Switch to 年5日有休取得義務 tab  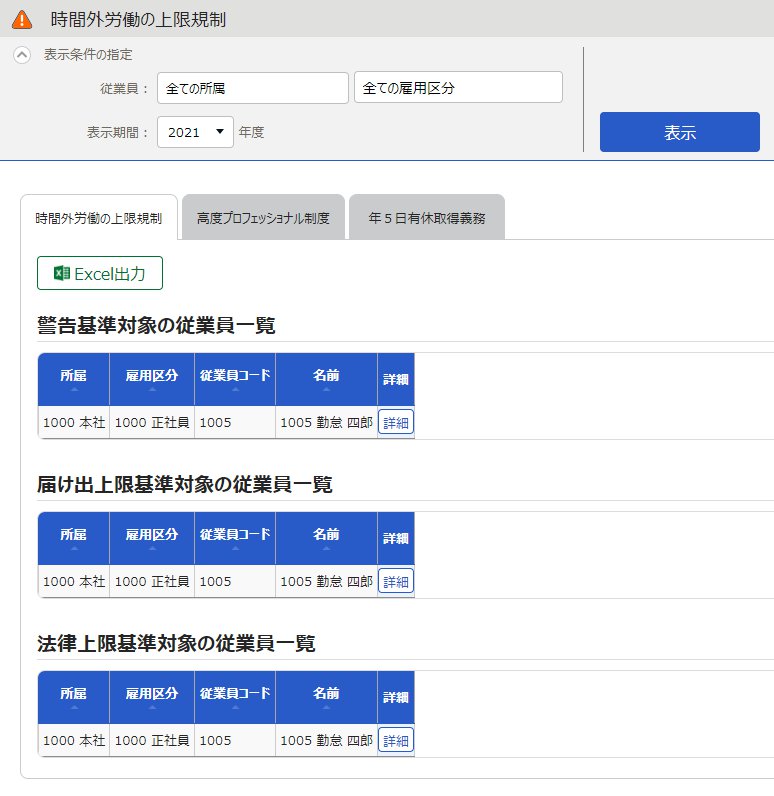(x=427, y=218)
